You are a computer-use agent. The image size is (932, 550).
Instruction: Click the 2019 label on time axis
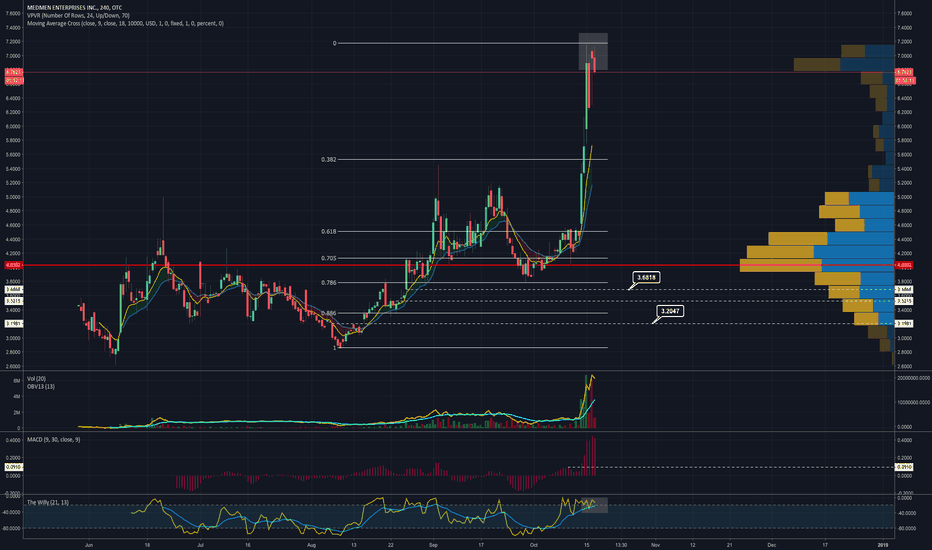point(883,545)
